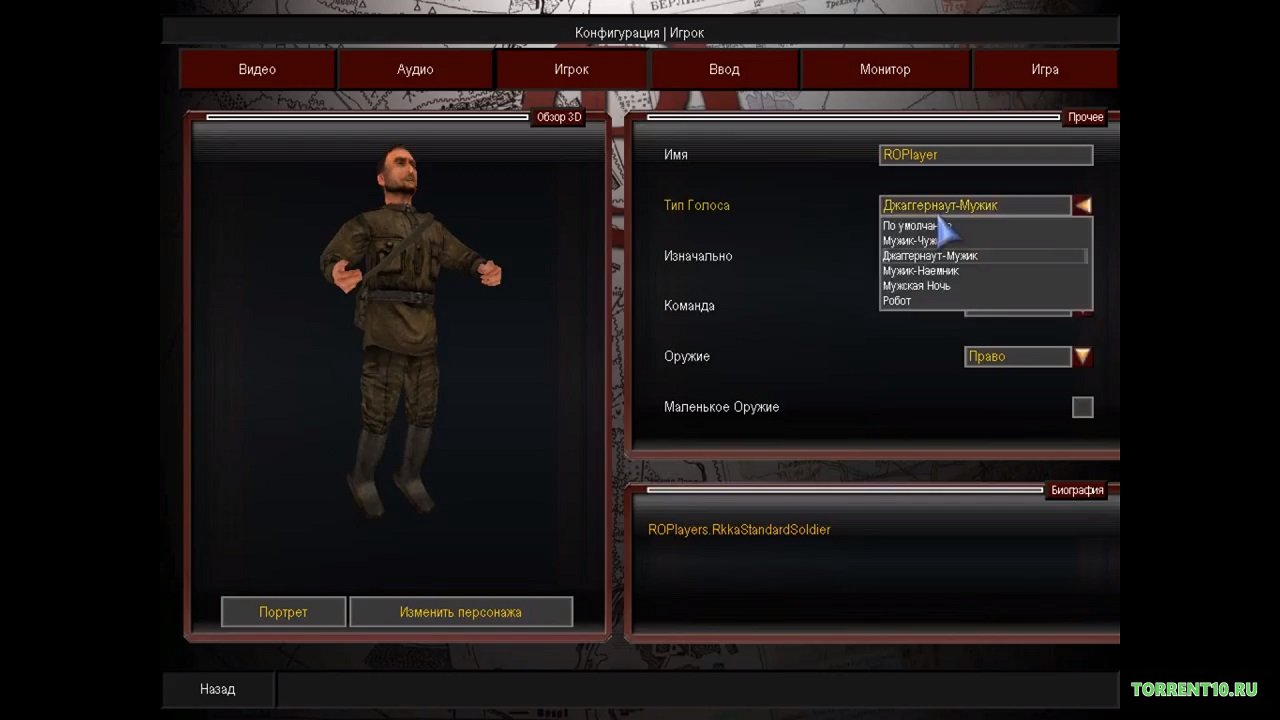
Task: Pick Мужская Ночь voice type
Action: click(x=917, y=286)
